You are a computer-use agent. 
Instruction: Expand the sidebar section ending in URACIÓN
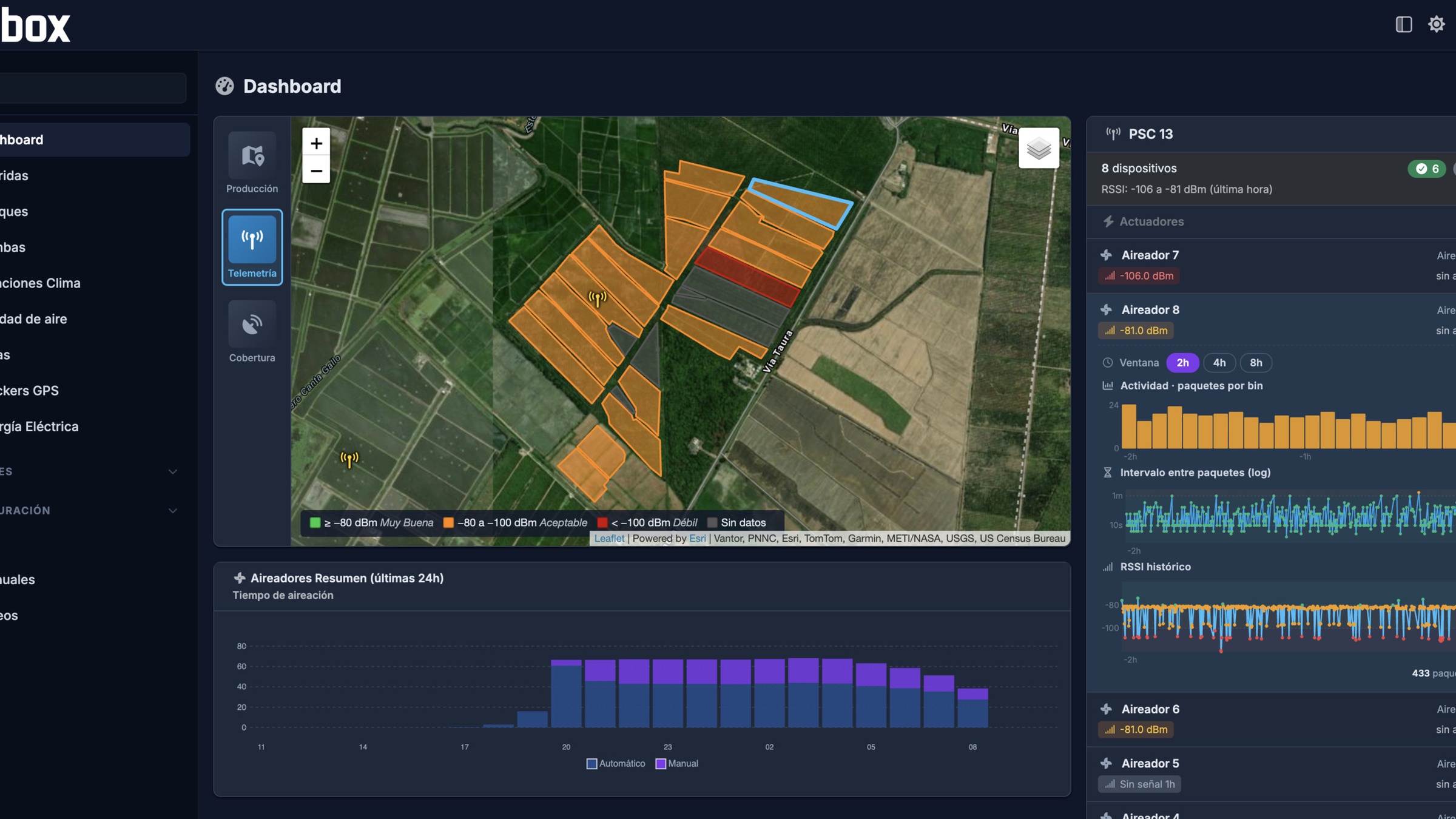coord(91,511)
